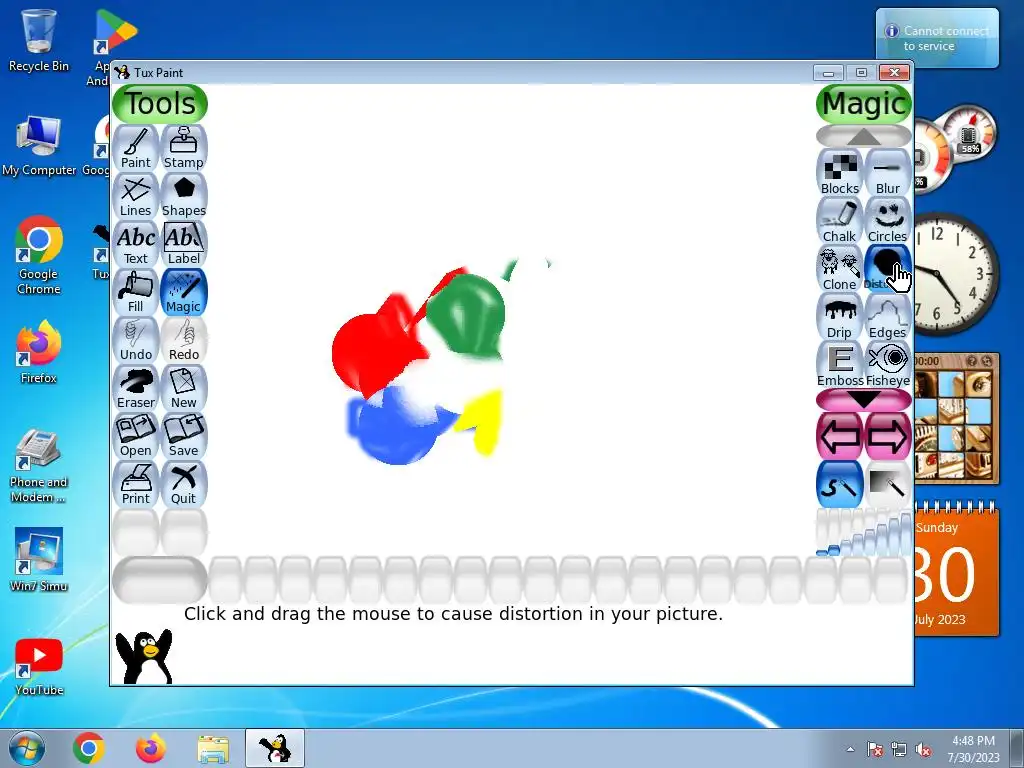Choose the Fisheye magic effect
Screen dimensions: 1024x768
888,364
